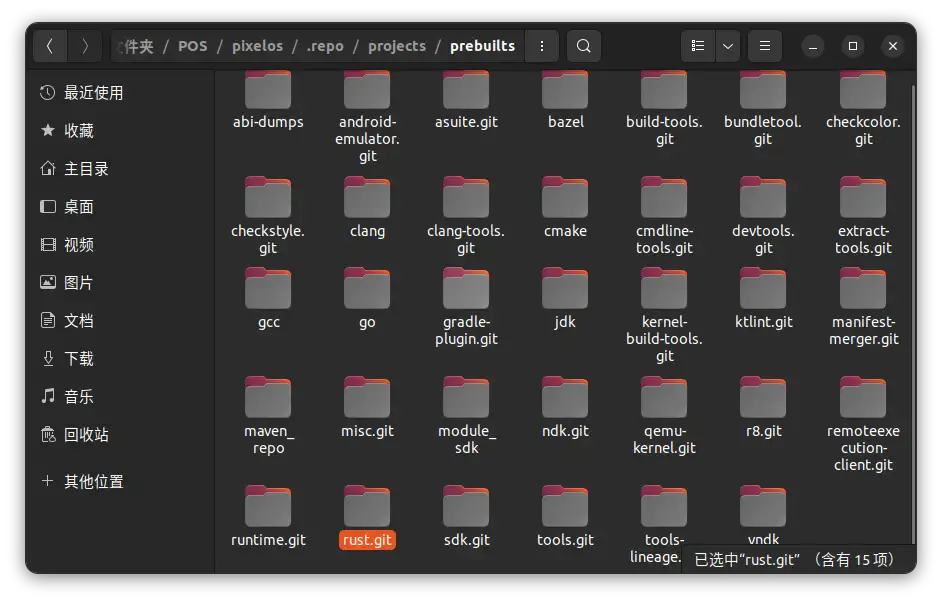Open the Home directory sidebar entry

(x=86, y=169)
